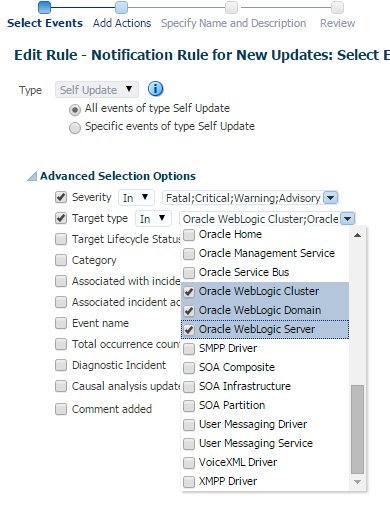Check the Oracle Service Bus option
390x522 pixels.
pos(189,273)
